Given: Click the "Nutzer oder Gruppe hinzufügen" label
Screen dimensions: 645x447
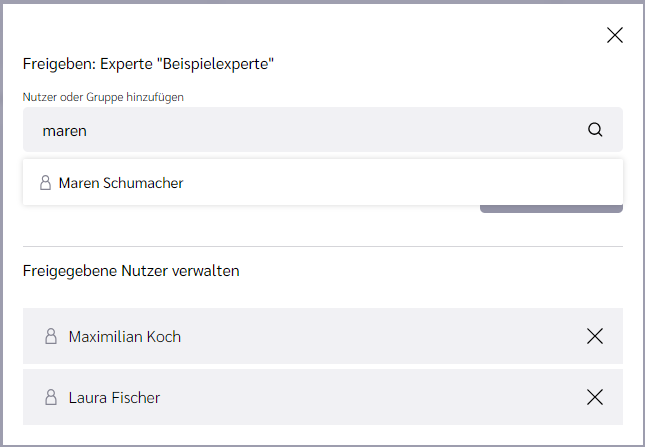Looking at the screenshot, I should click(x=103, y=97).
